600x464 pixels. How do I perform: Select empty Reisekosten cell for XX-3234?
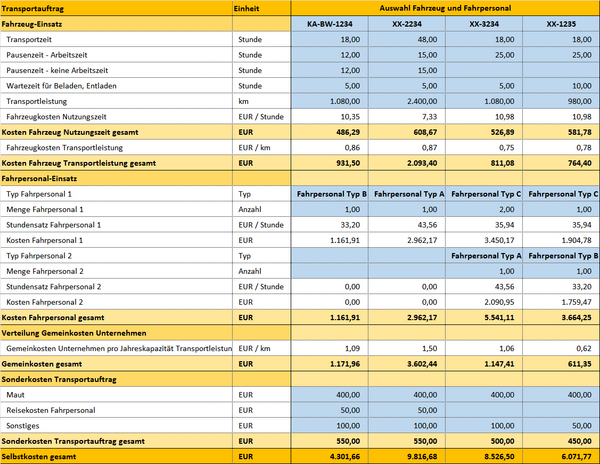tap(484, 410)
